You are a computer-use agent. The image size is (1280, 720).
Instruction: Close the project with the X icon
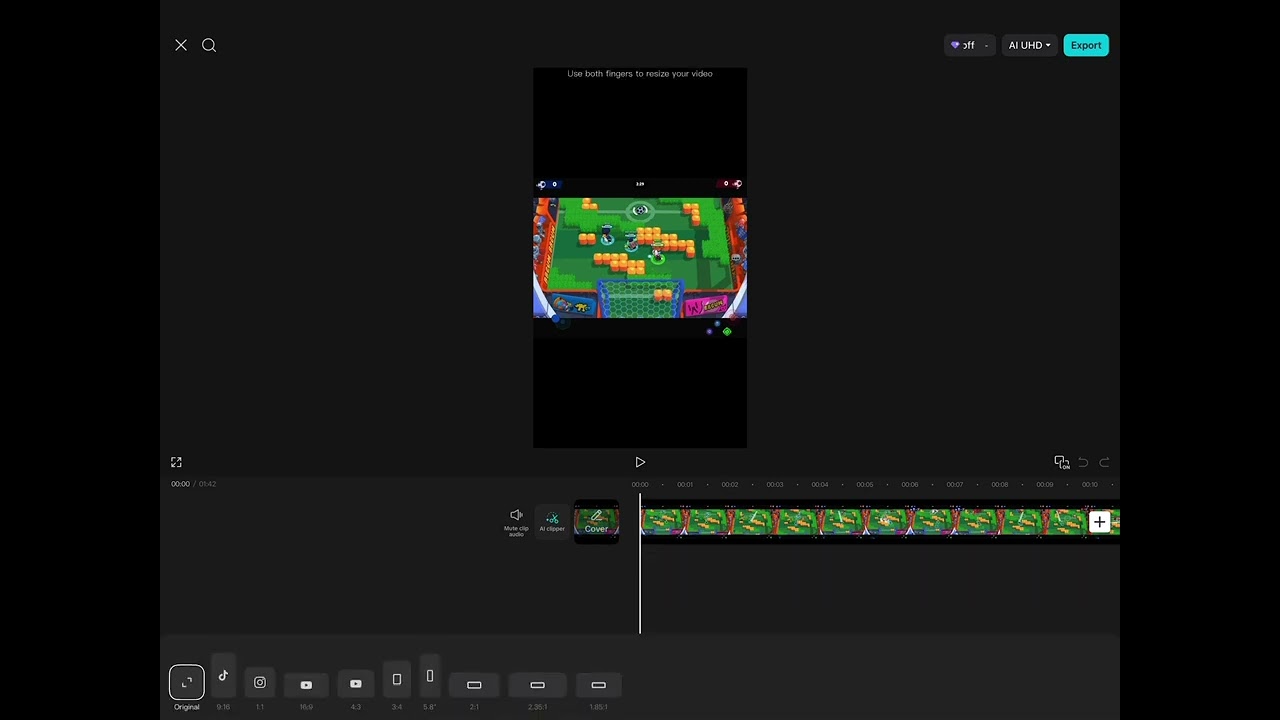pos(181,45)
